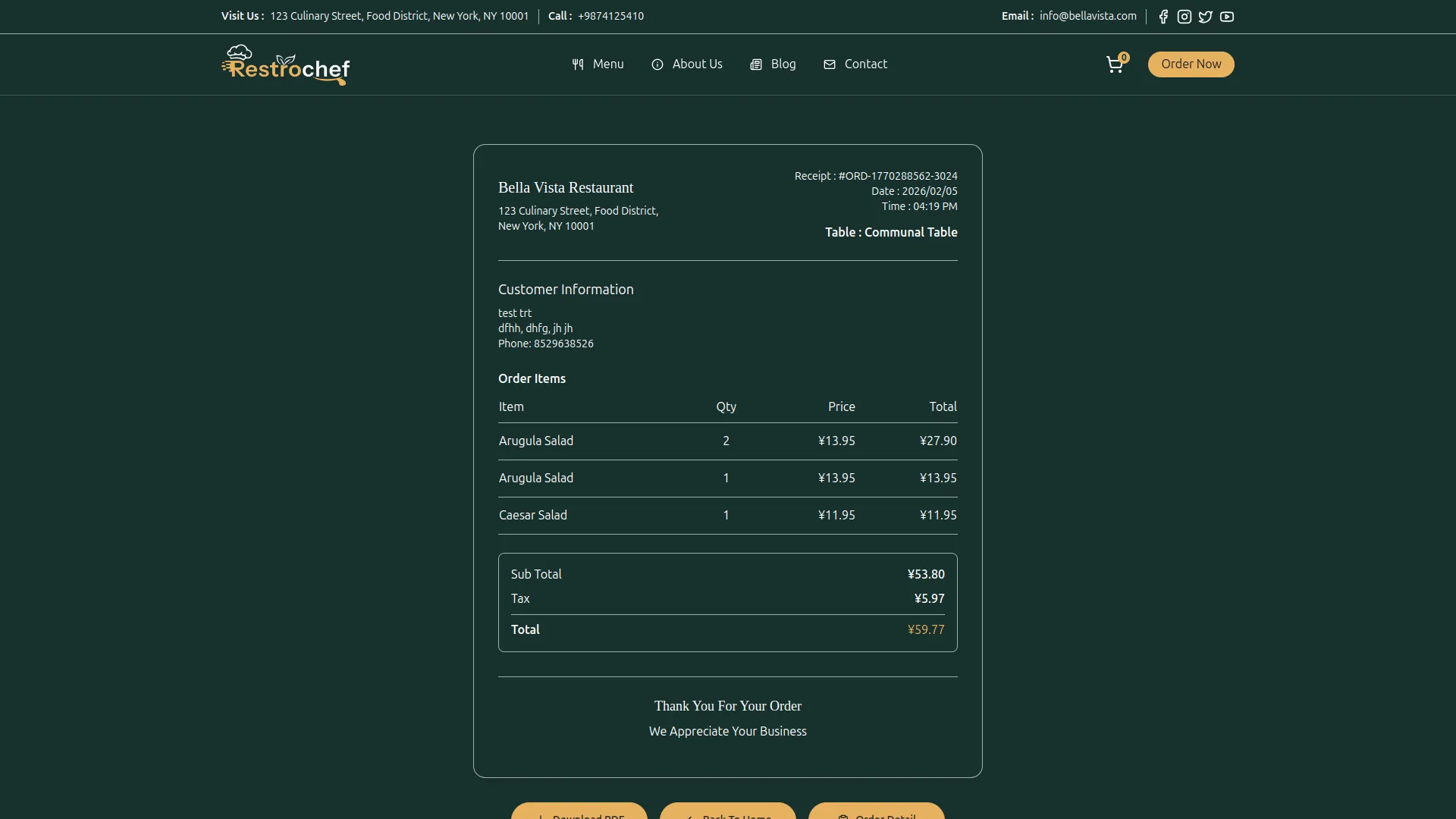
Task: Click the info icon next to About Us
Action: pos(657,64)
